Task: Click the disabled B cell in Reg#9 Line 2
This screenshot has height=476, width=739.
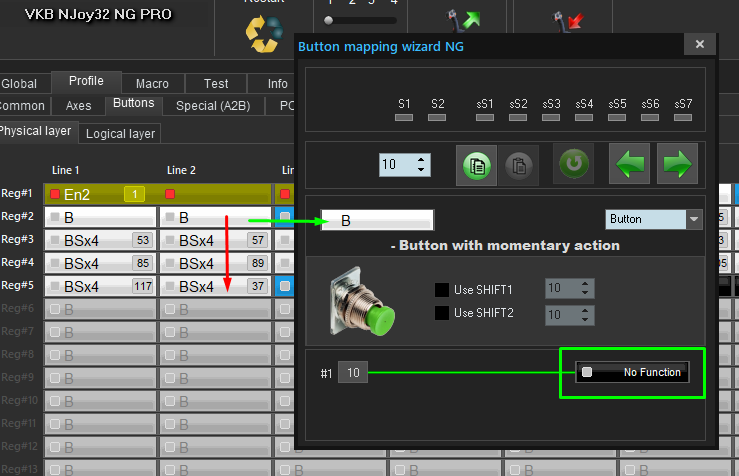Action: coord(215,379)
